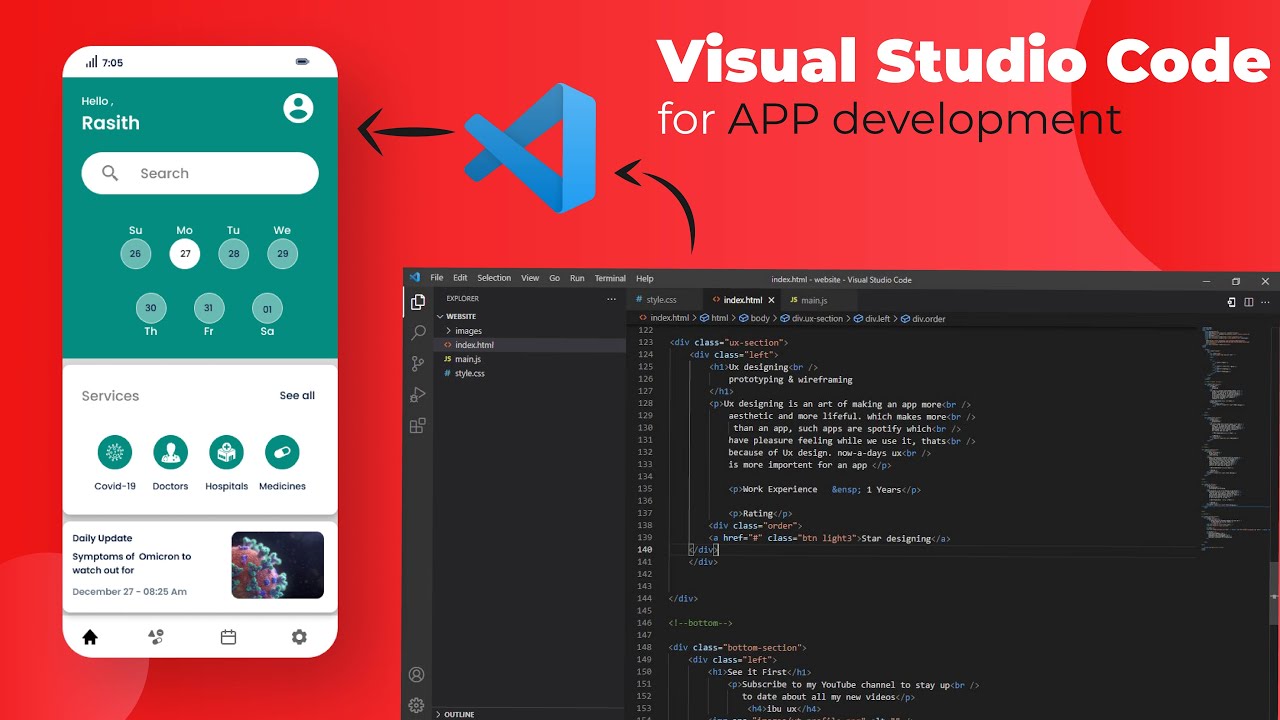Image resolution: width=1280 pixels, height=720 pixels.
Task: Open the Covid-19 service icon
Action: pyautogui.click(x=115, y=452)
